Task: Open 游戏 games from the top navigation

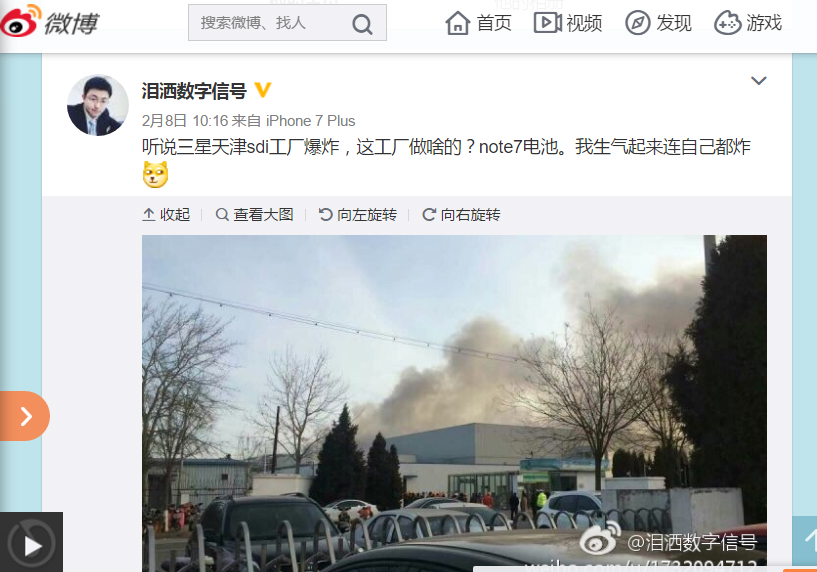Action: [748, 23]
